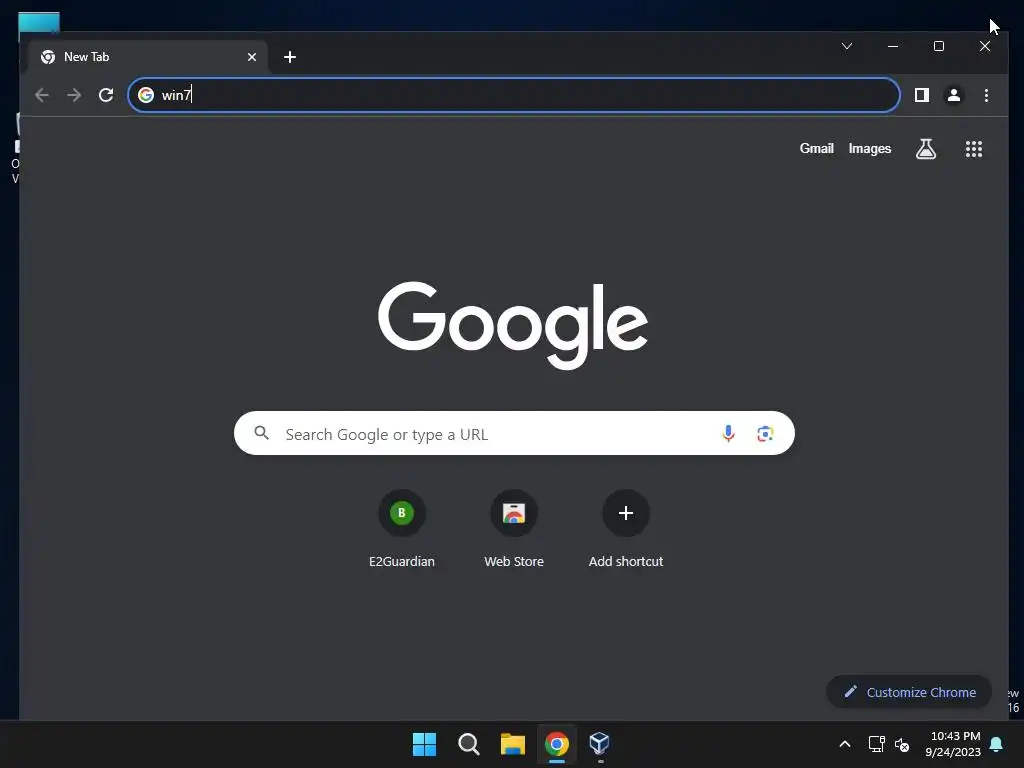
Task: Open the notifications bell icon
Action: (x=997, y=744)
